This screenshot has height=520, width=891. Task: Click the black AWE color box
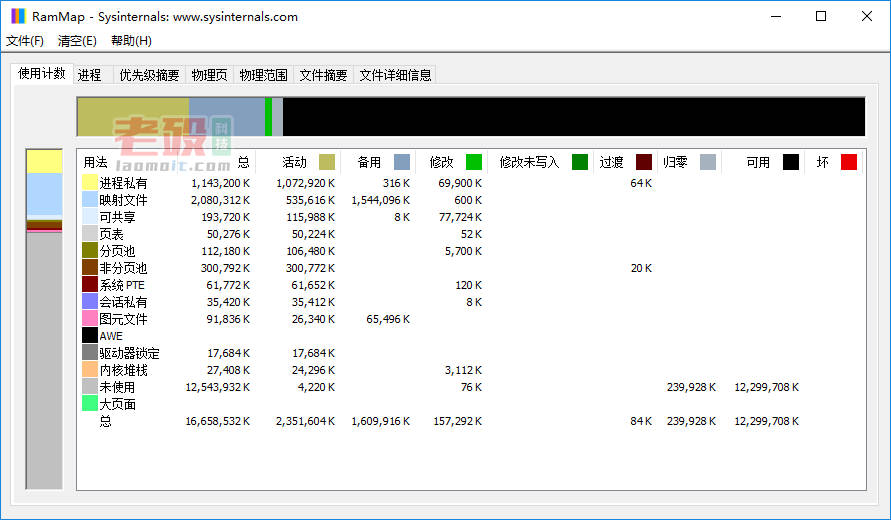point(90,335)
